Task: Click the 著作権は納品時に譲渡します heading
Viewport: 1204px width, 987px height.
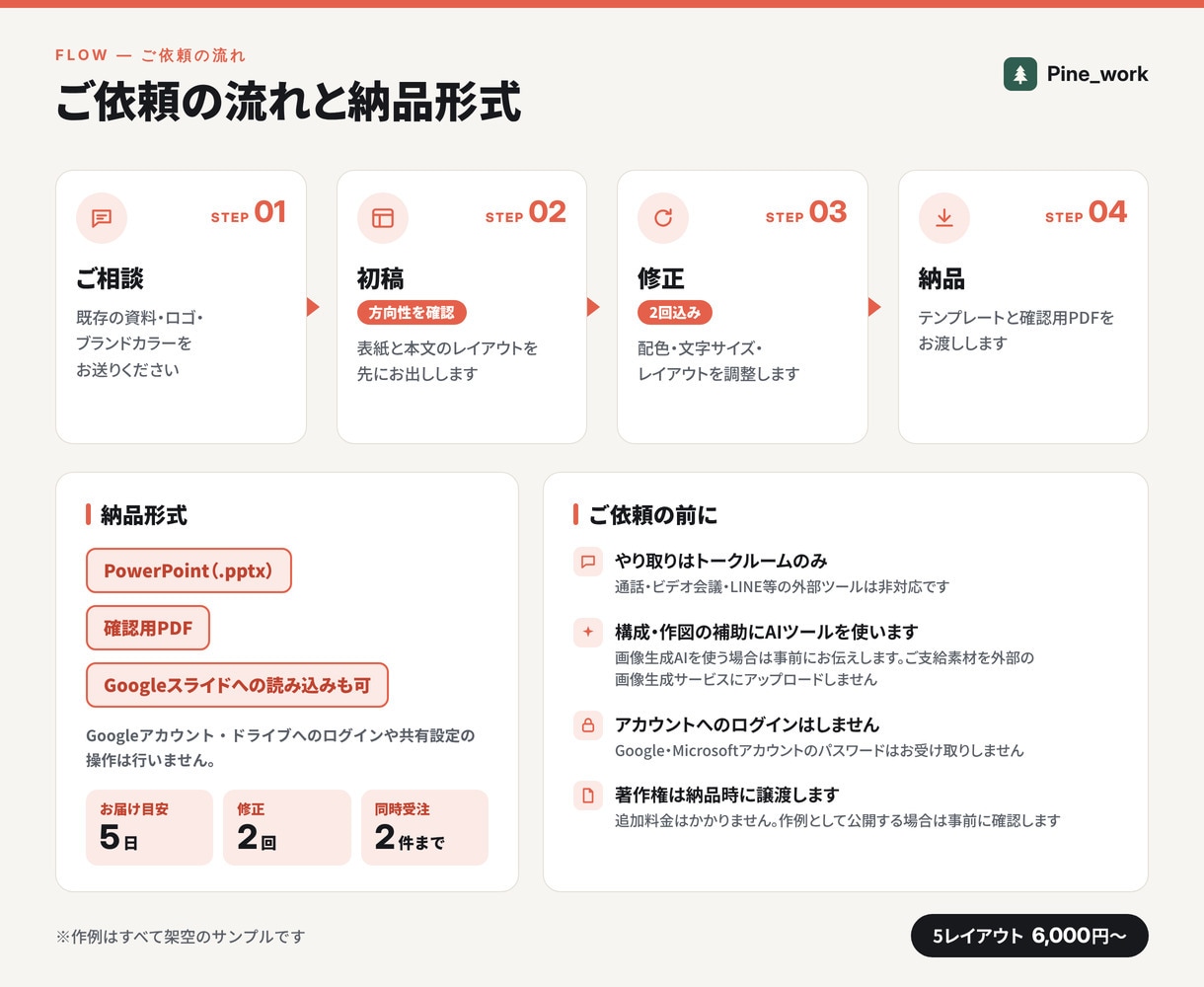Action: tap(727, 796)
